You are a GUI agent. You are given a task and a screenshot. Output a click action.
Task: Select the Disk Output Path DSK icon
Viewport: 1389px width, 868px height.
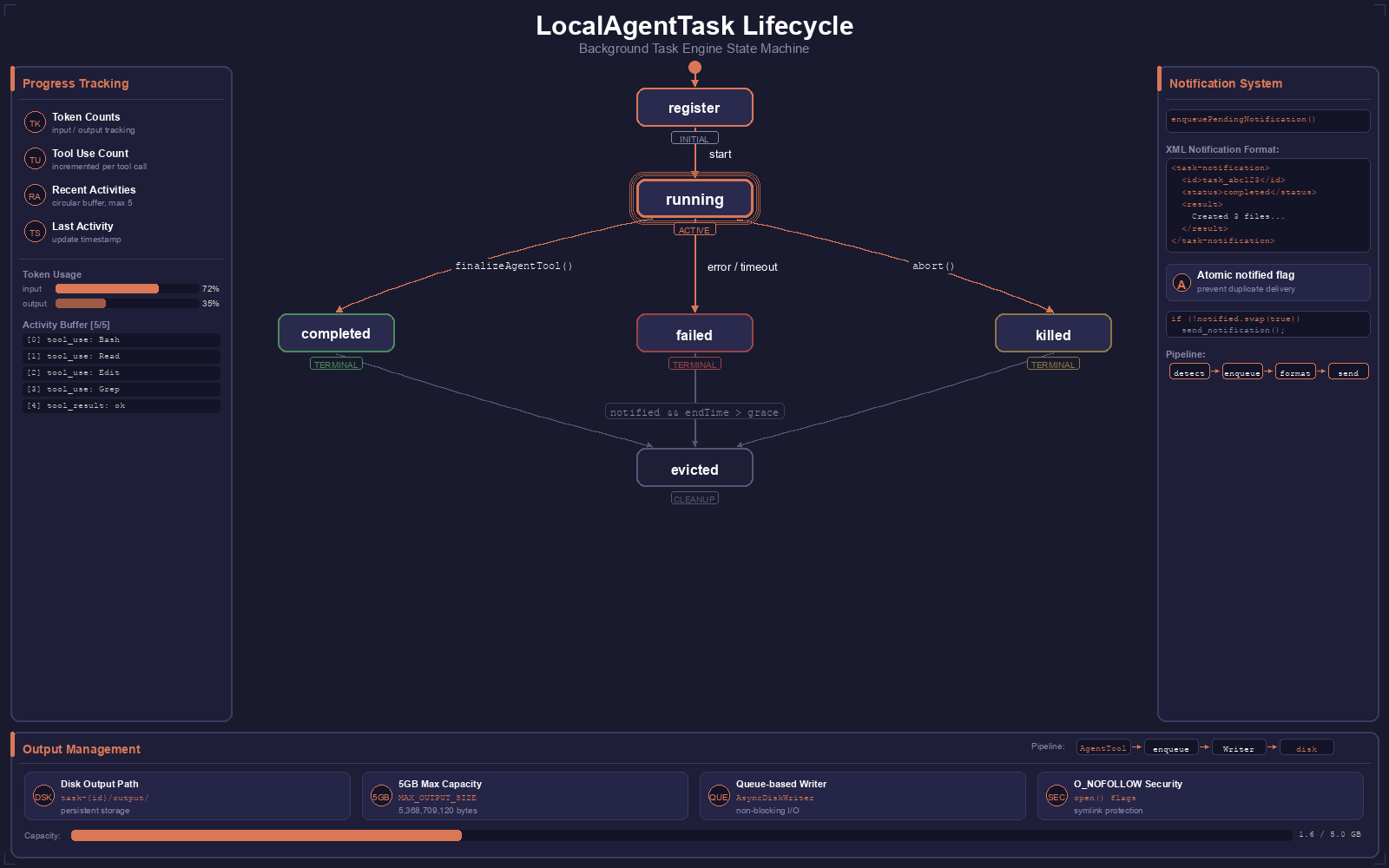[x=43, y=797]
